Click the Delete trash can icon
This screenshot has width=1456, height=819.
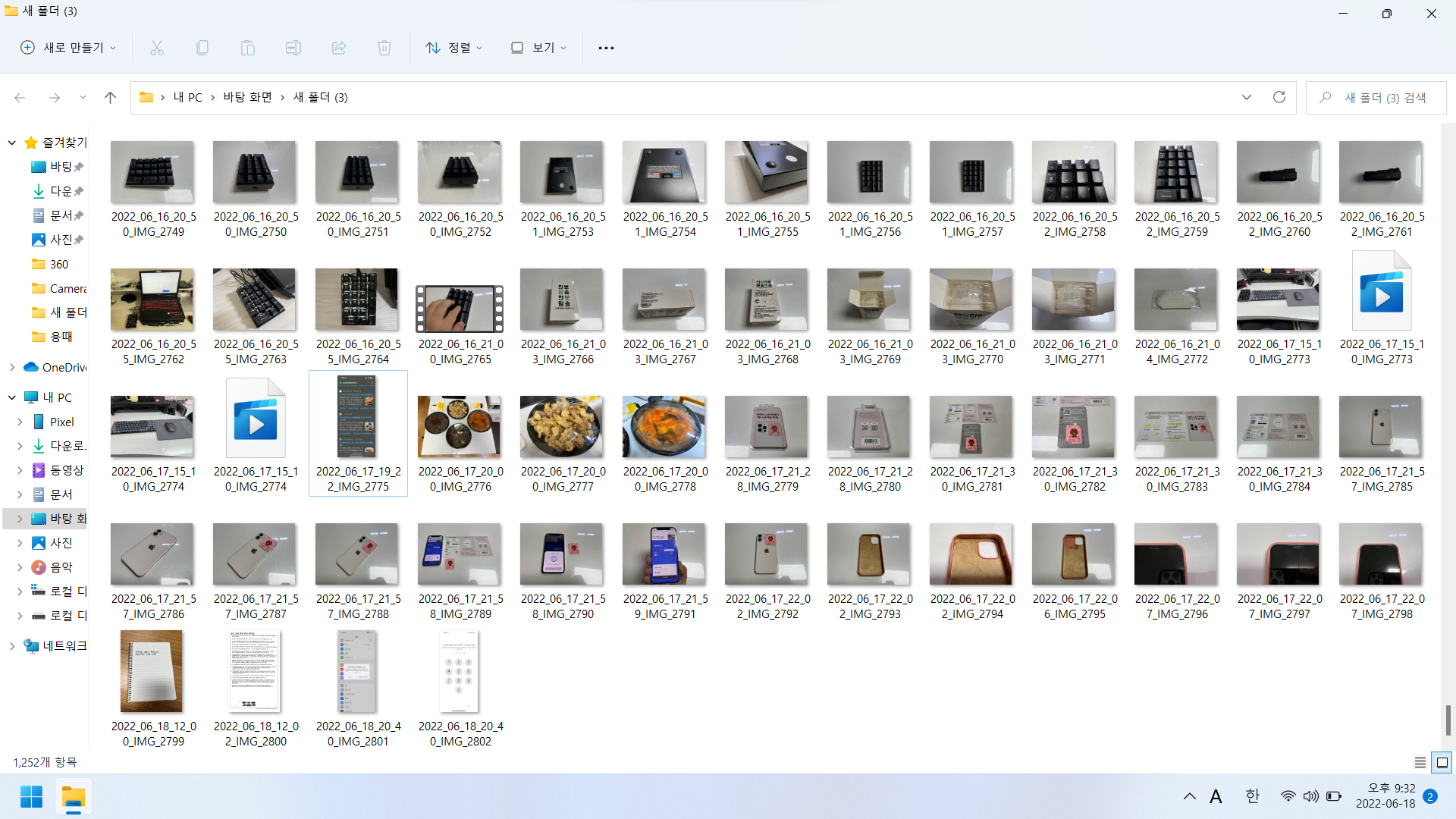pos(384,48)
